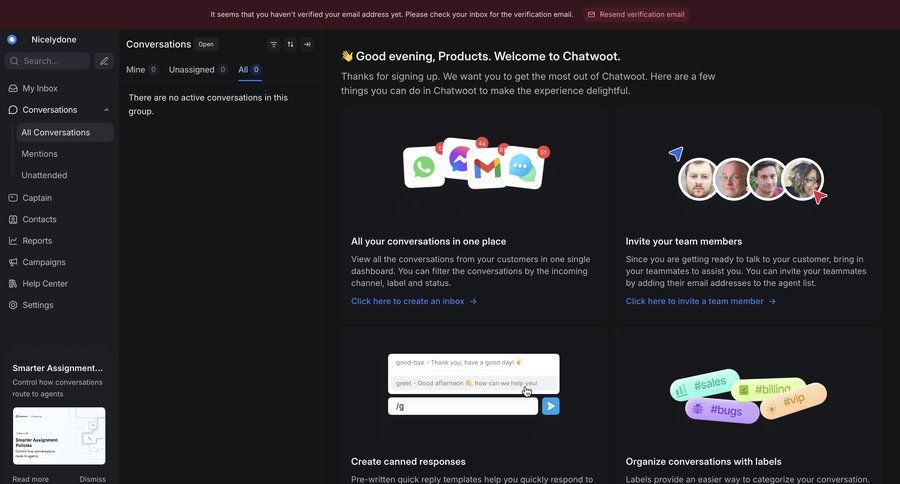
Task: Click here to invite a team member link
Action: tap(695, 301)
